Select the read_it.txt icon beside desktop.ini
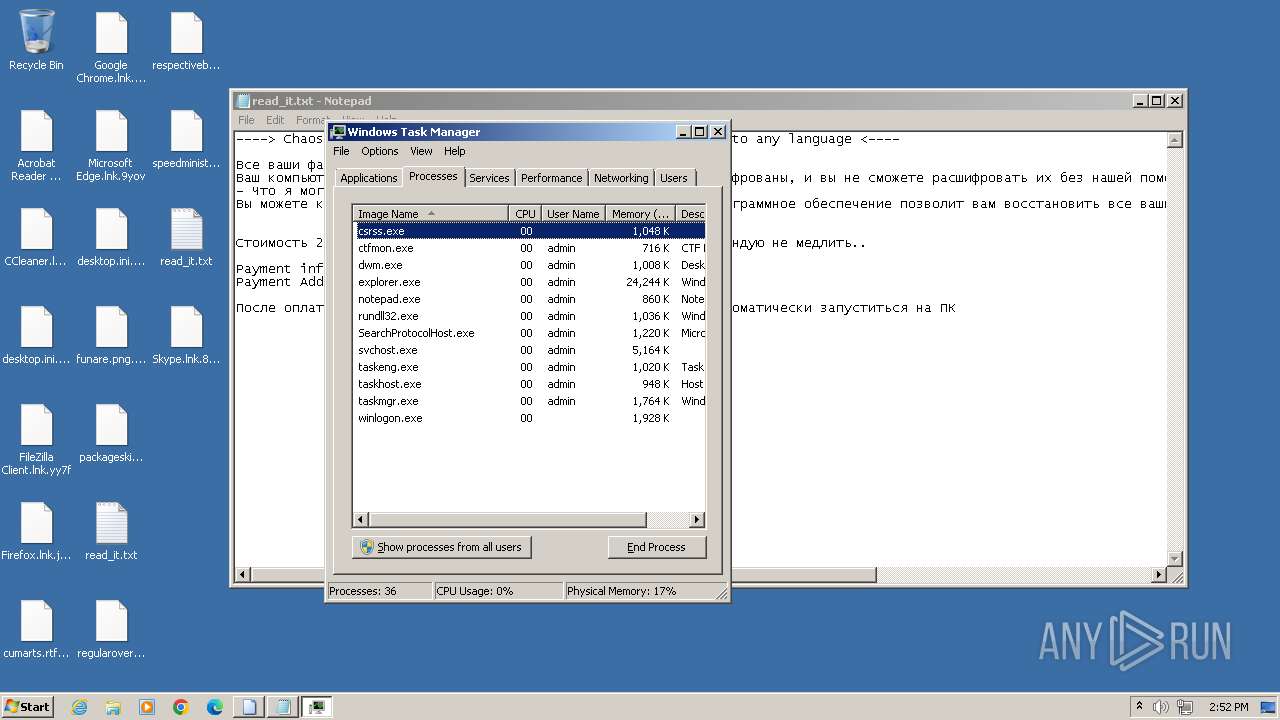This screenshot has width=1280, height=720. [186, 237]
